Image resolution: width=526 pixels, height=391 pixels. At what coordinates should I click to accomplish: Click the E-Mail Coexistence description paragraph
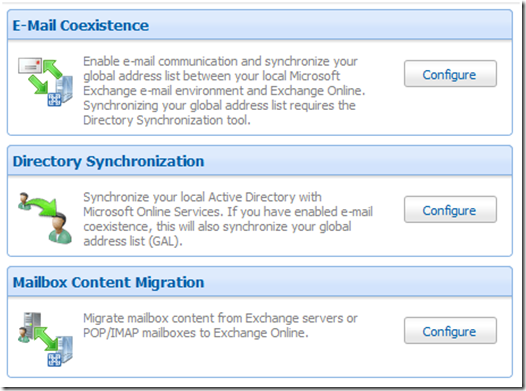(x=224, y=91)
